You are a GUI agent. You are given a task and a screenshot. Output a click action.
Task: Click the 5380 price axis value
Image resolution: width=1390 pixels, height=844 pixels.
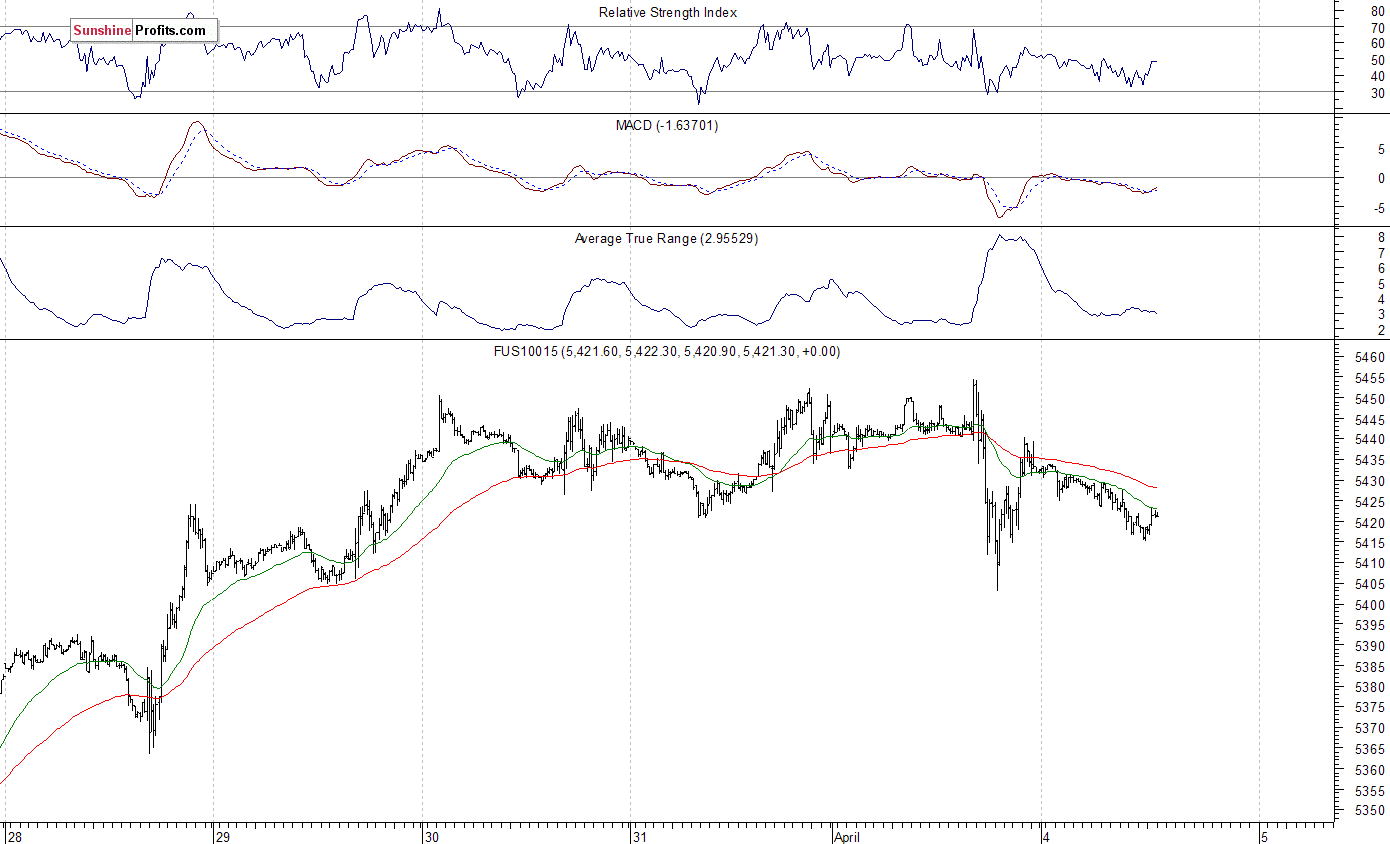click(x=1372, y=687)
